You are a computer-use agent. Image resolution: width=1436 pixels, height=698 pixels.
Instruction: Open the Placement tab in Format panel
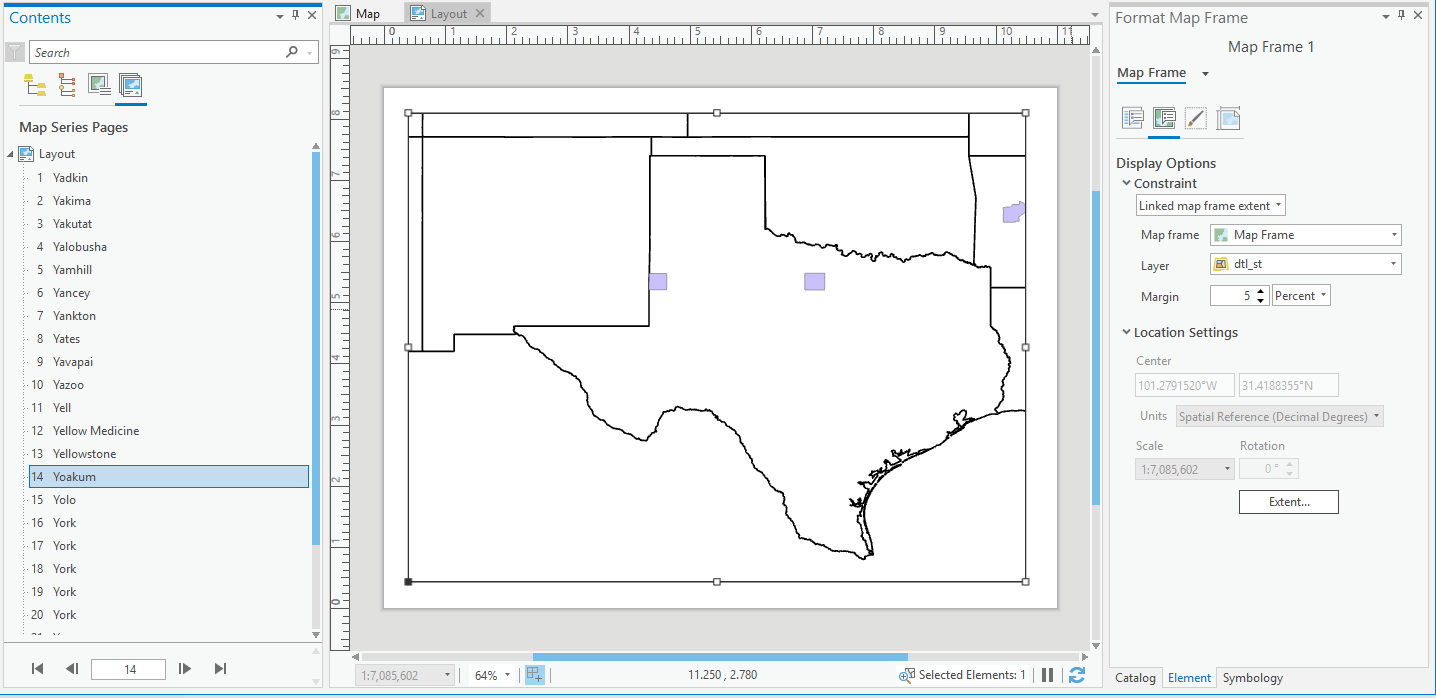tap(1229, 119)
